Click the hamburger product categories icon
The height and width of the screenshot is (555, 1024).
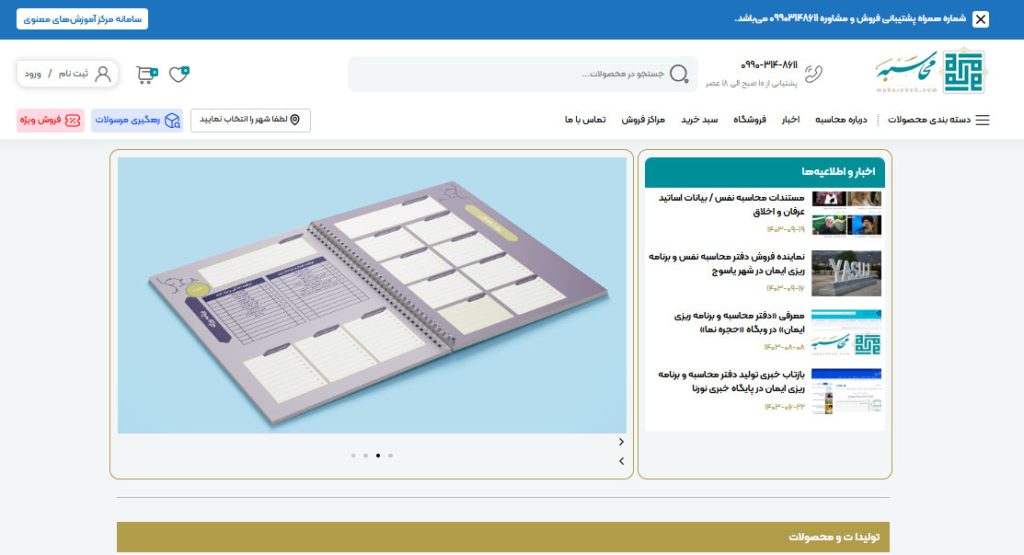(982, 120)
